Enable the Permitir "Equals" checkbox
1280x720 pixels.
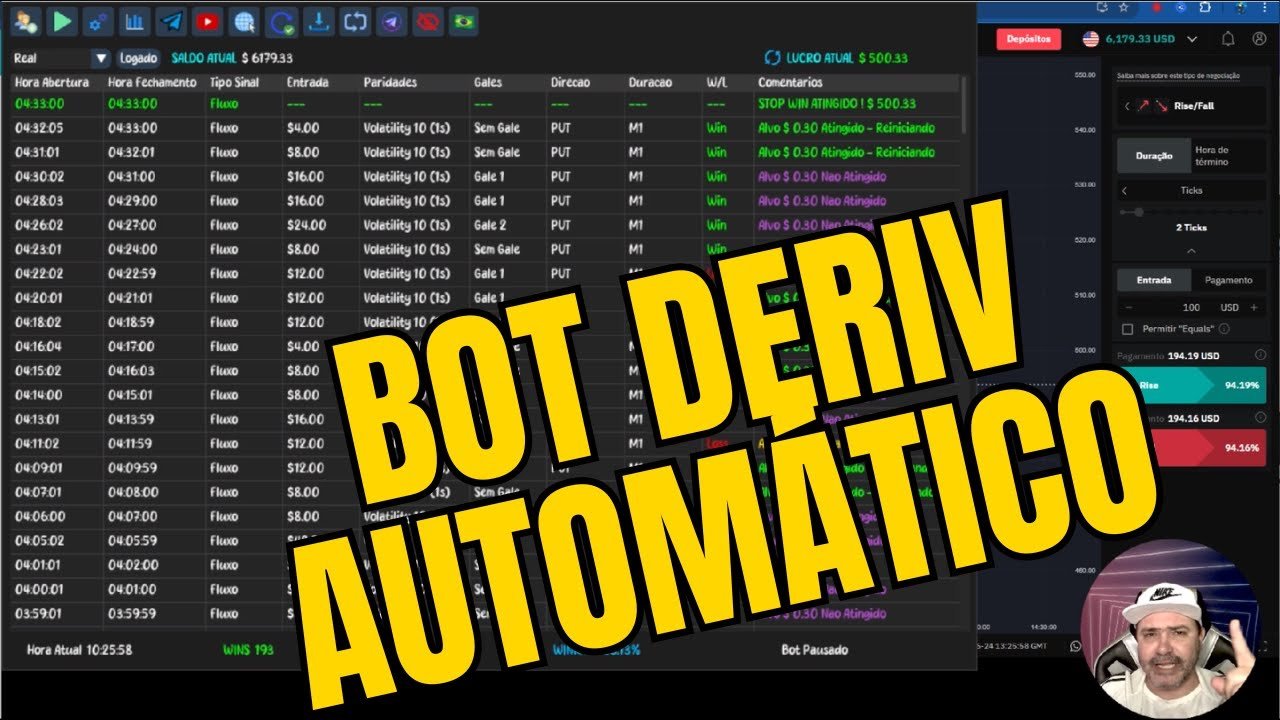(x=1127, y=328)
